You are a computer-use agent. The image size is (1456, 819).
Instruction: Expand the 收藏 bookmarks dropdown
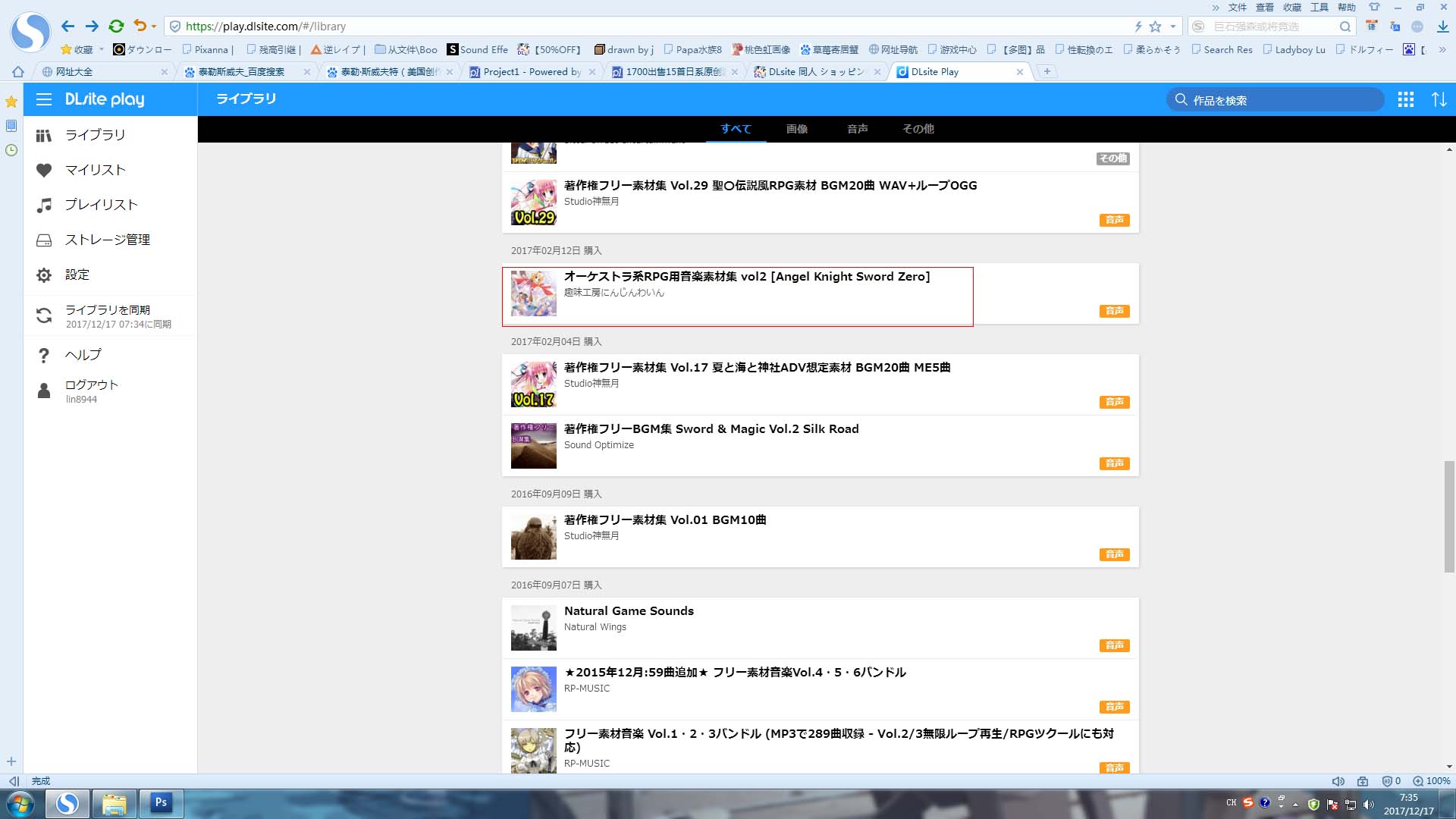tap(102, 49)
